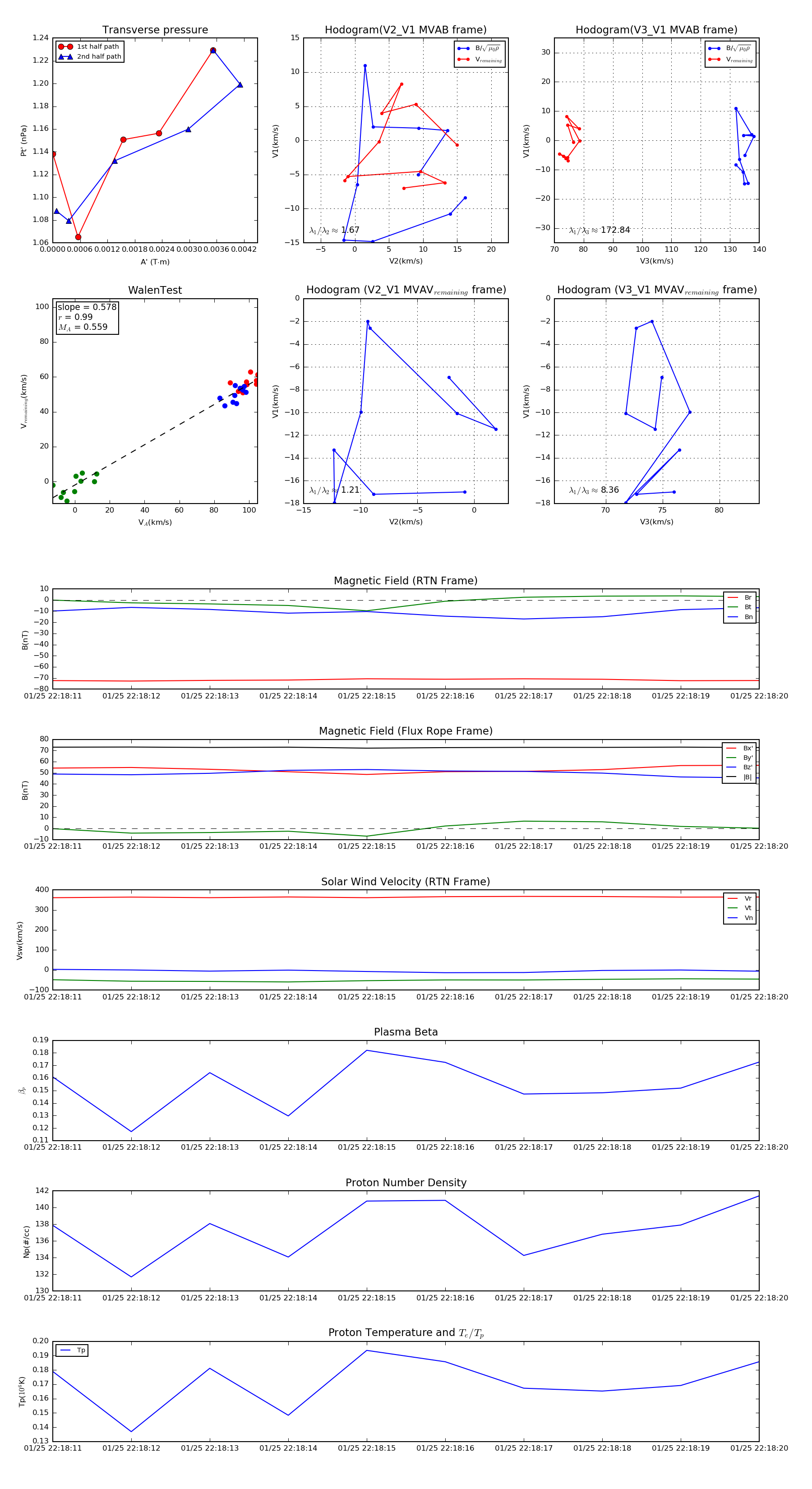Click the βp y-axis label of Plasma Beta

[x=22, y=1090]
